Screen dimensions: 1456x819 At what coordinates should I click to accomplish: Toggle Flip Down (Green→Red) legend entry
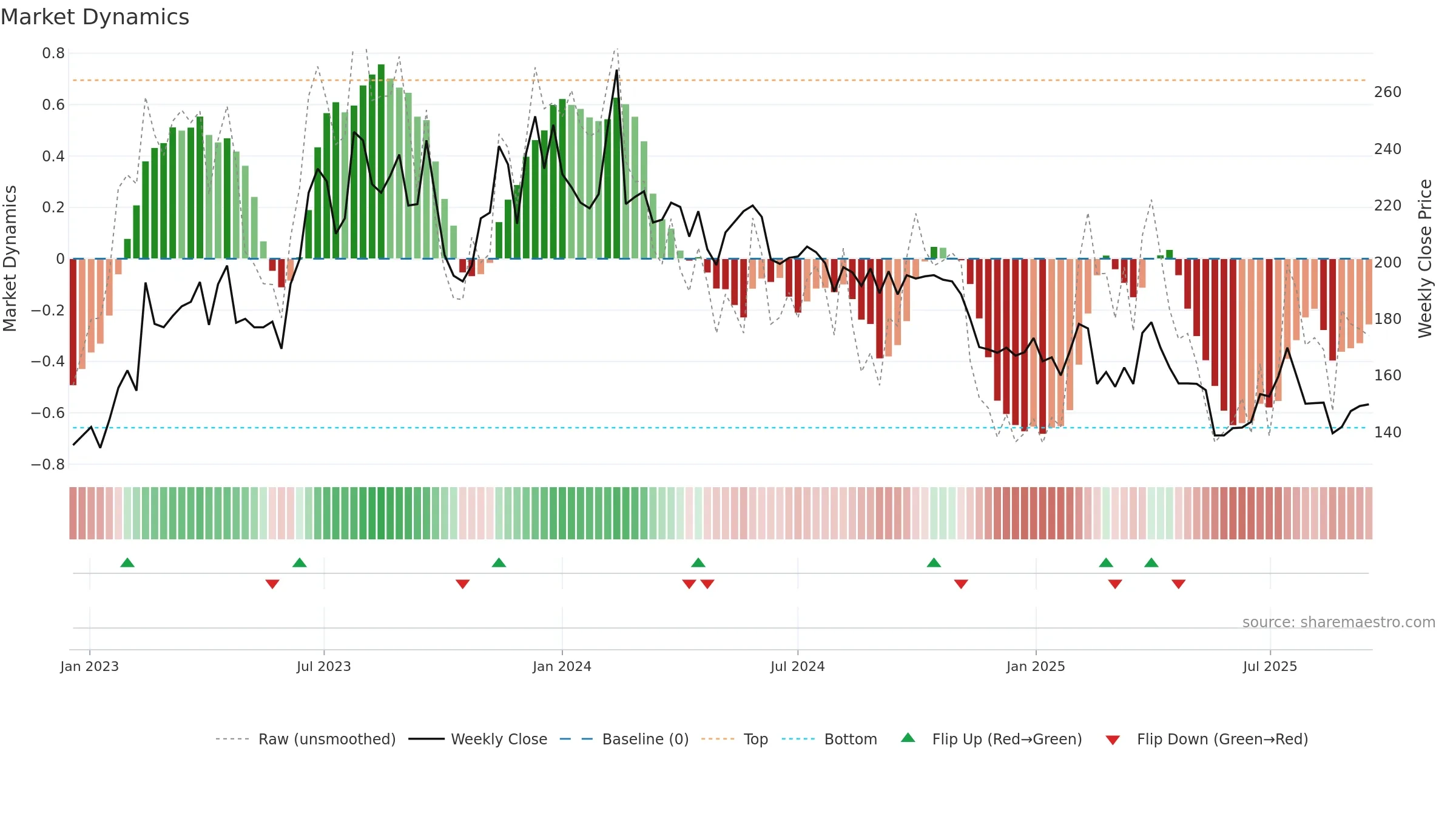(1206, 739)
